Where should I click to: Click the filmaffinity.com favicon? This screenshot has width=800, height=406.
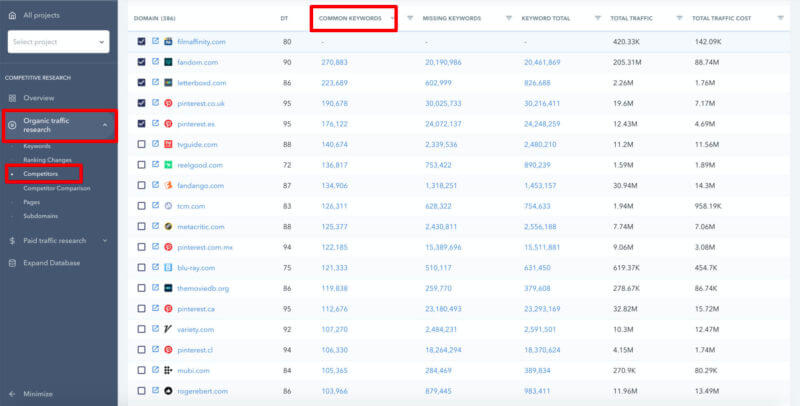pyautogui.click(x=168, y=41)
